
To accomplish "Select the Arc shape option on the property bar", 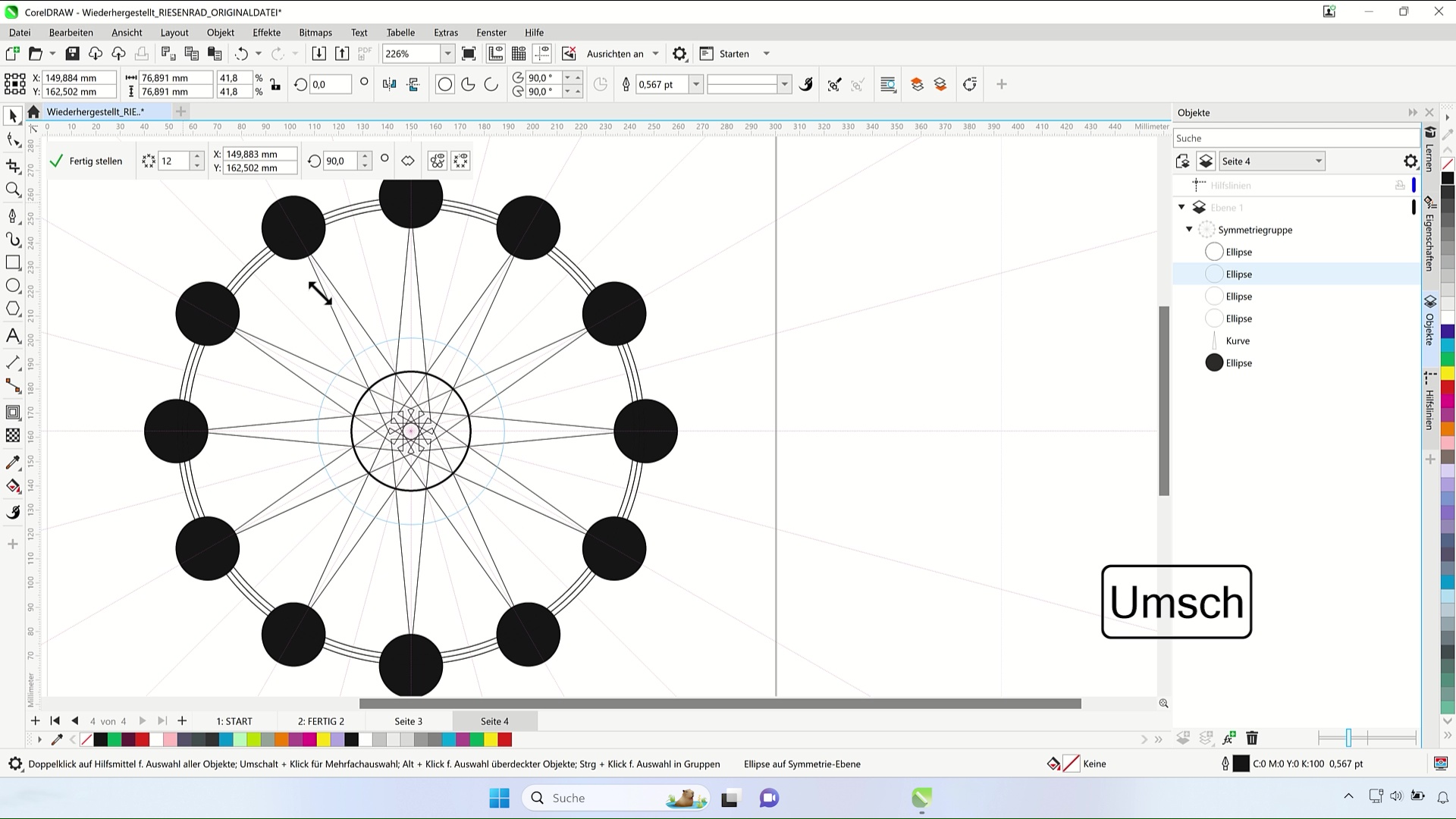I will tap(490, 84).
